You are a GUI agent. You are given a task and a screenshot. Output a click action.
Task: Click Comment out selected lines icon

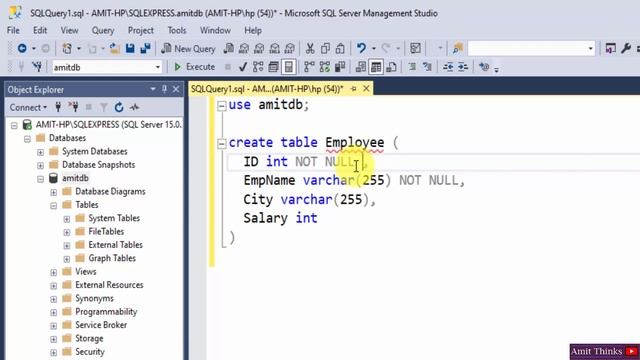click(412, 67)
